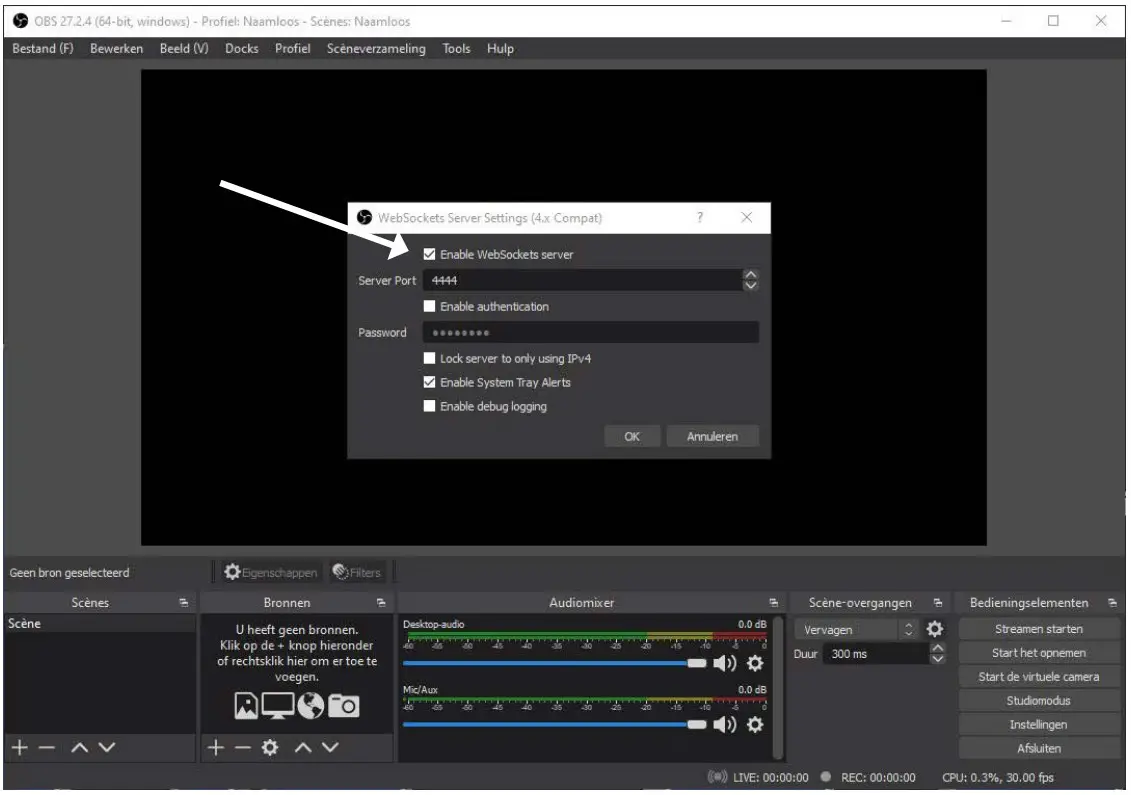The width and height of the screenshot is (1131, 795).
Task: Decrease Duur duration with down arrow
Action: coord(938,659)
